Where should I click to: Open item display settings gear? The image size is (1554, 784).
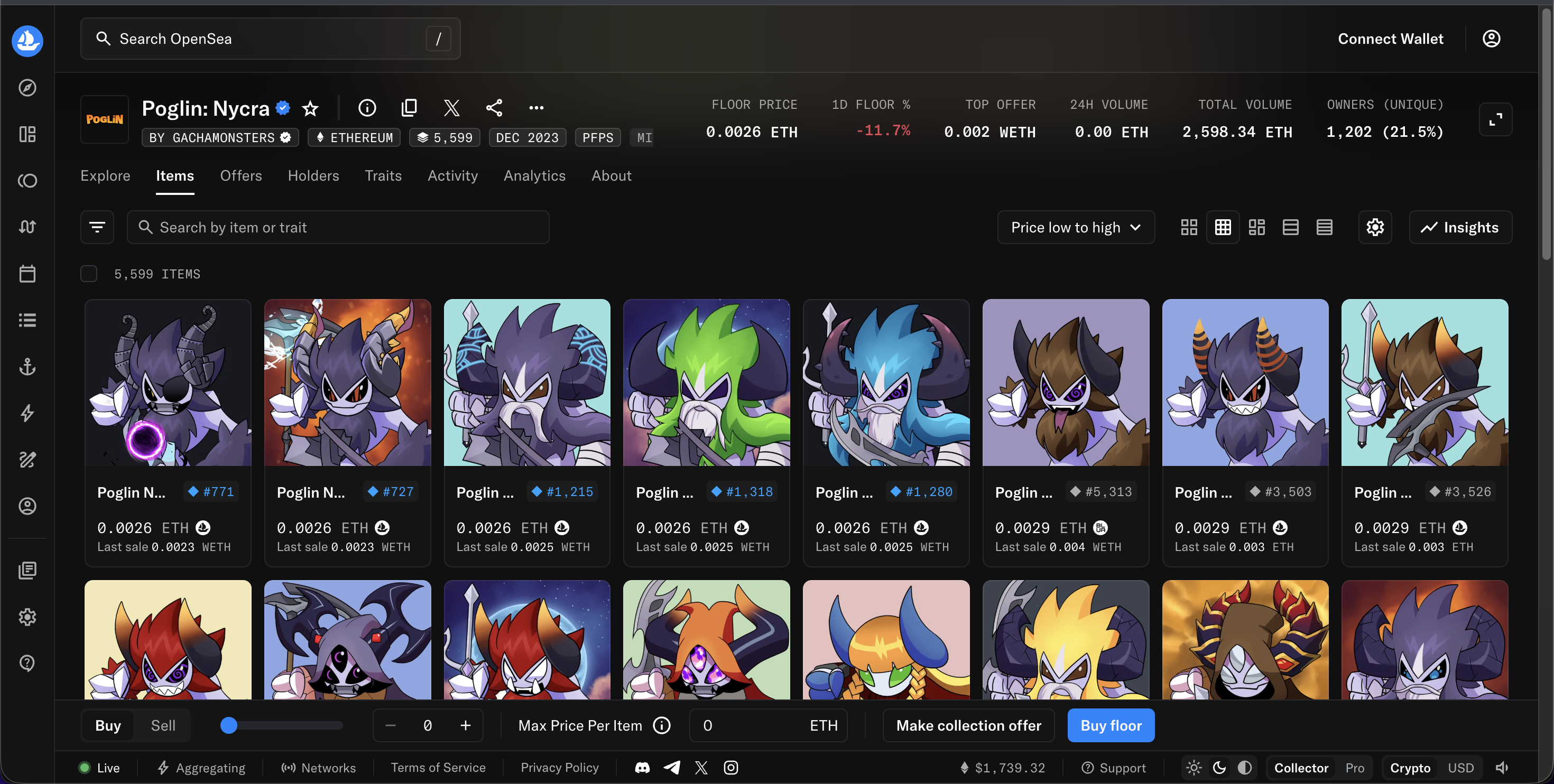tap(1375, 227)
